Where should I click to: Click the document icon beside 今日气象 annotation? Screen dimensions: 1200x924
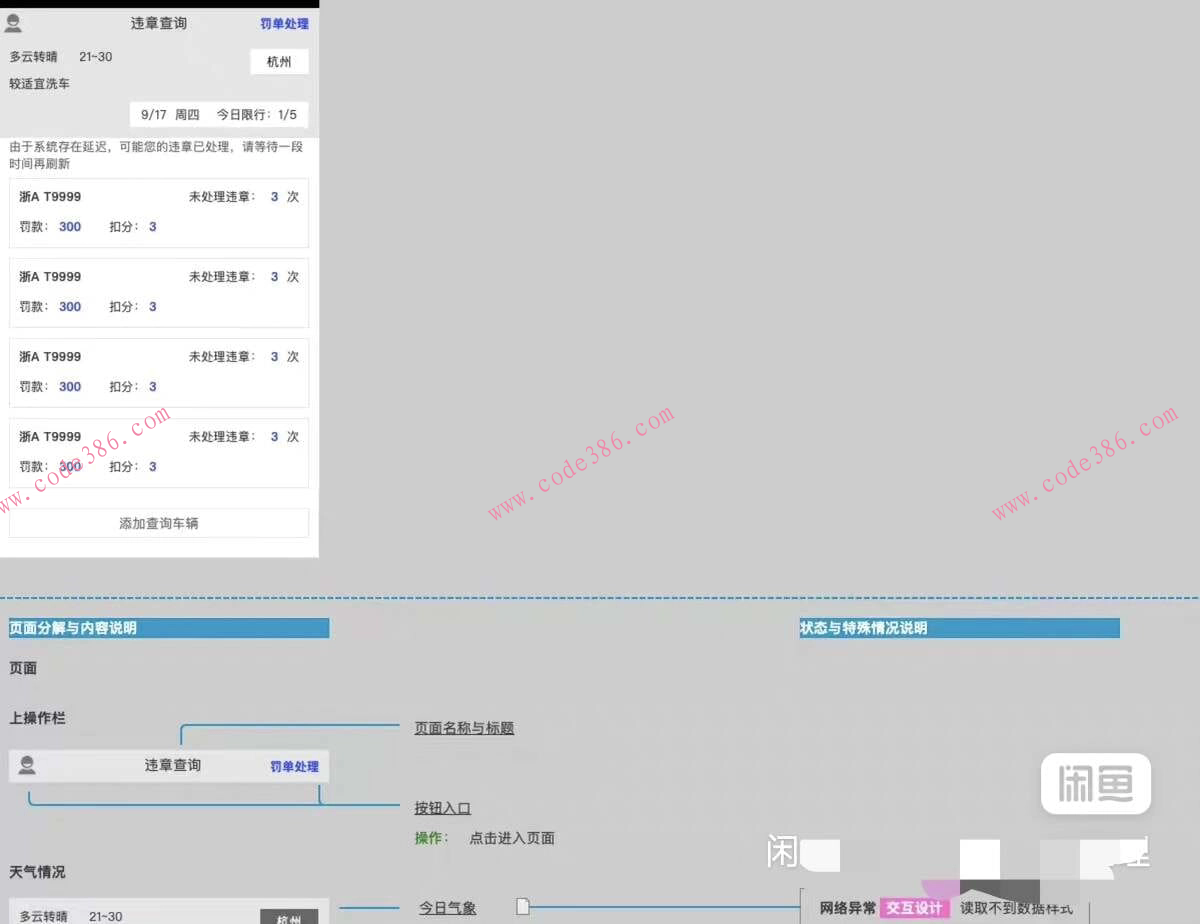pyautogui.click(x=522, y=907)
